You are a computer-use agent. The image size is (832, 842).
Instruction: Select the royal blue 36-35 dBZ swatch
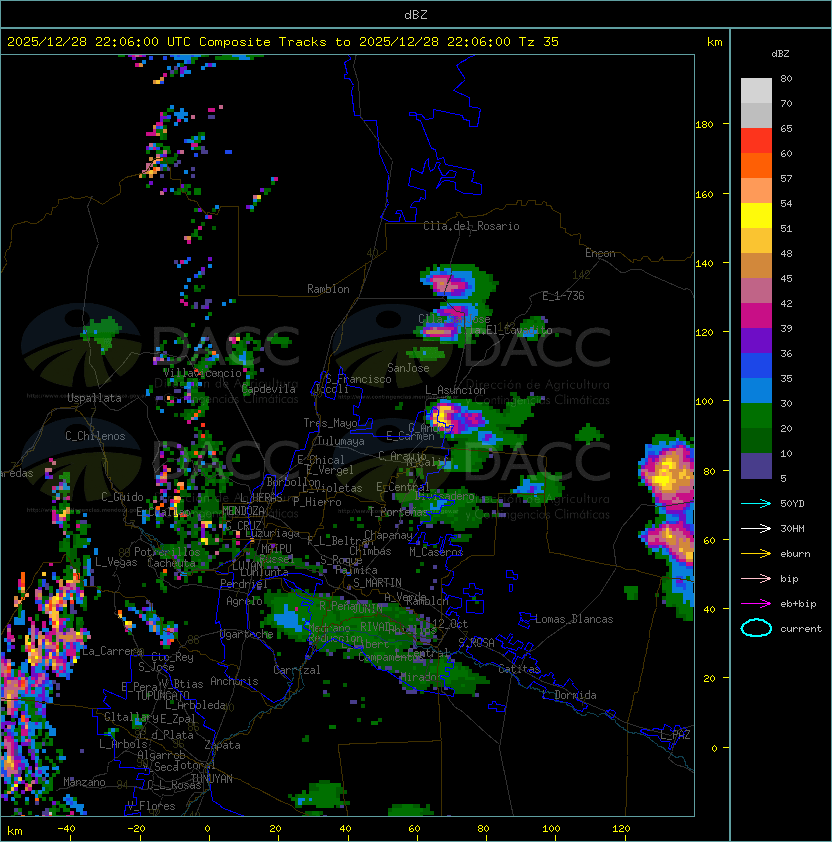(756, 365)
